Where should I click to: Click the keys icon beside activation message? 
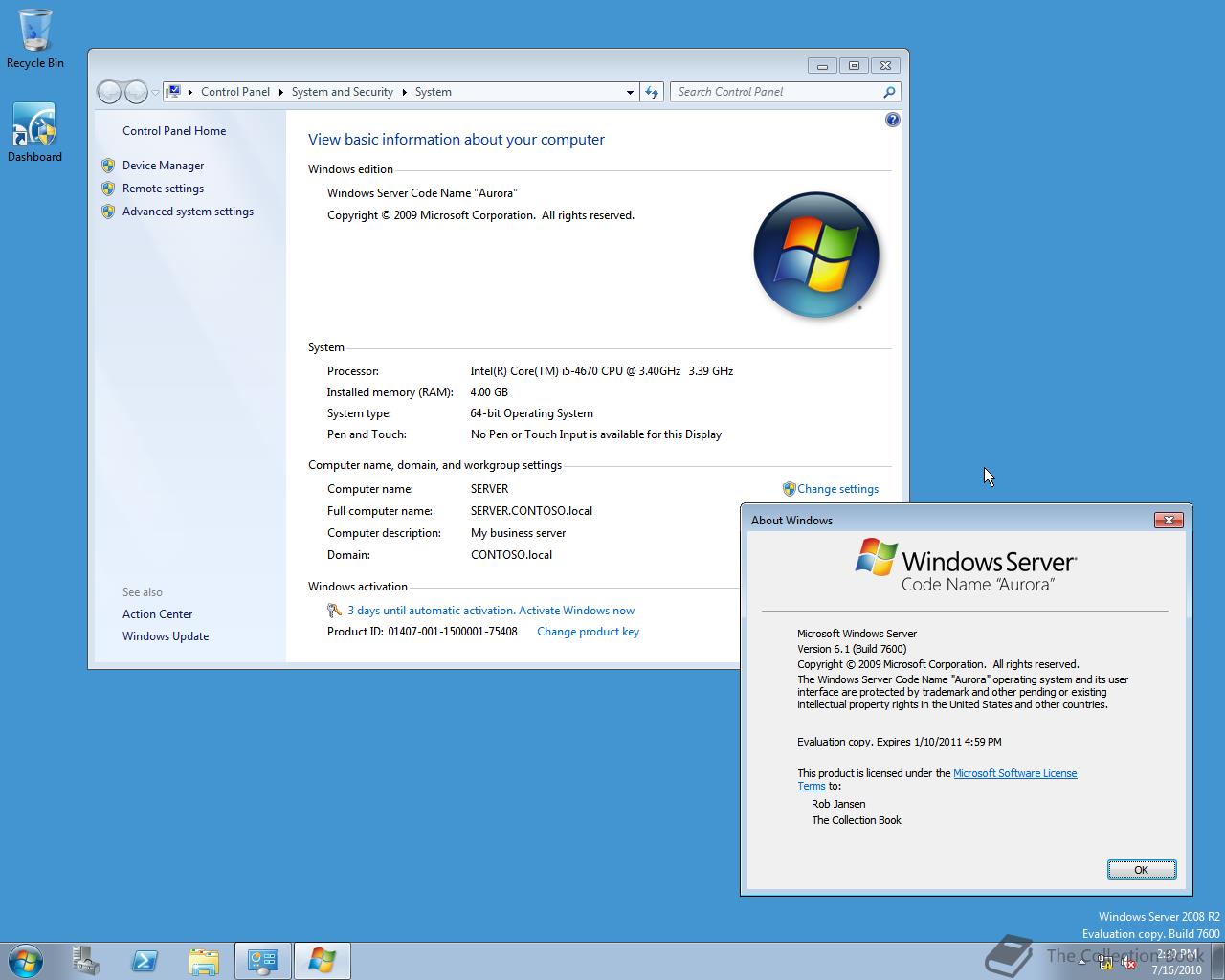(x=334, y=611)
